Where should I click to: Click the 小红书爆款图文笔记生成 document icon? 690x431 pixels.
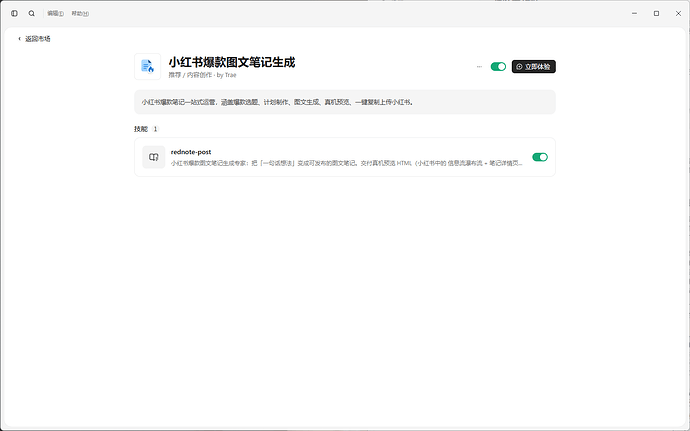click(147, 66)
